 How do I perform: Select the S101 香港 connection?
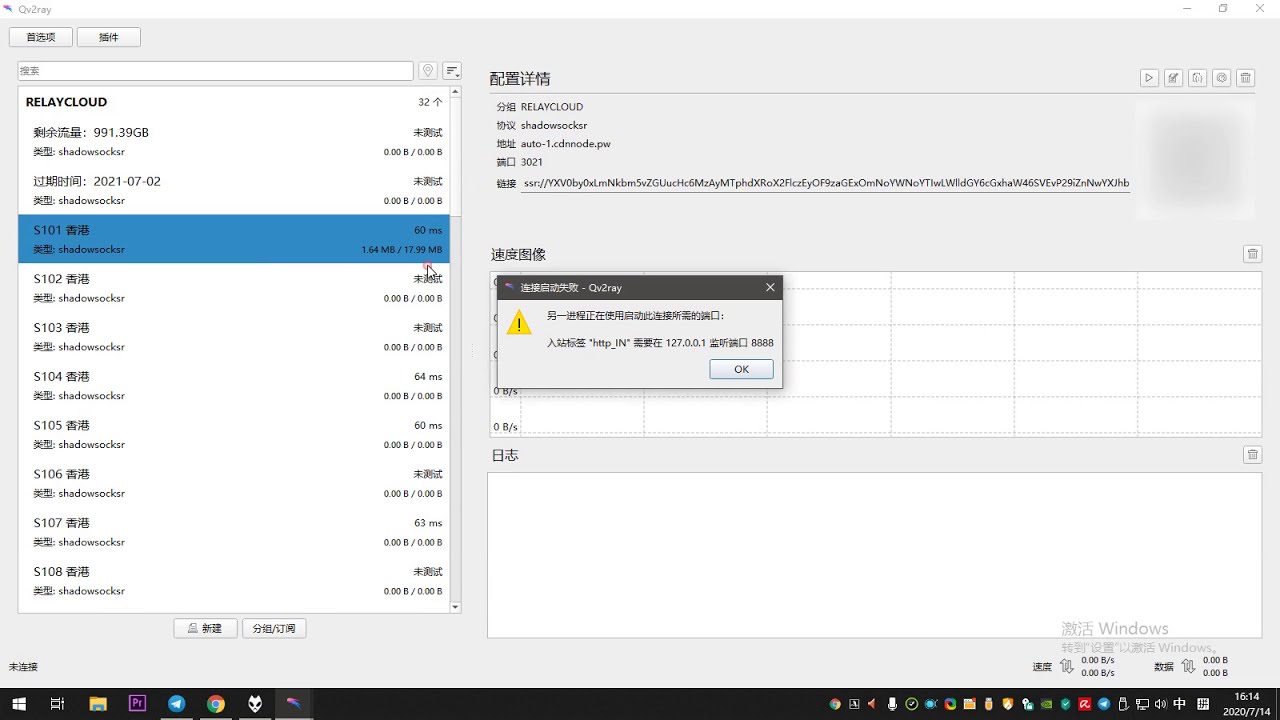click(234, 240)
